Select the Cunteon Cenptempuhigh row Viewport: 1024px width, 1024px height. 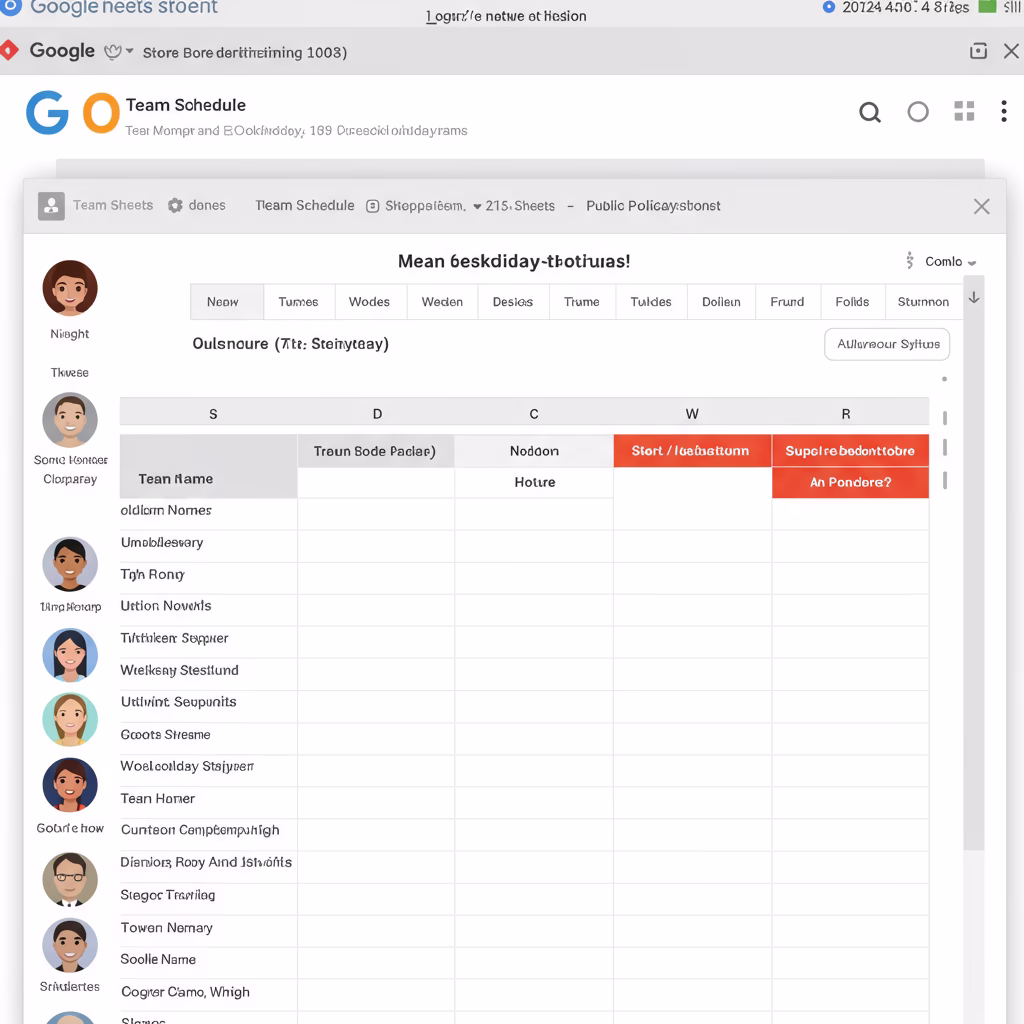tap(524, 835)
